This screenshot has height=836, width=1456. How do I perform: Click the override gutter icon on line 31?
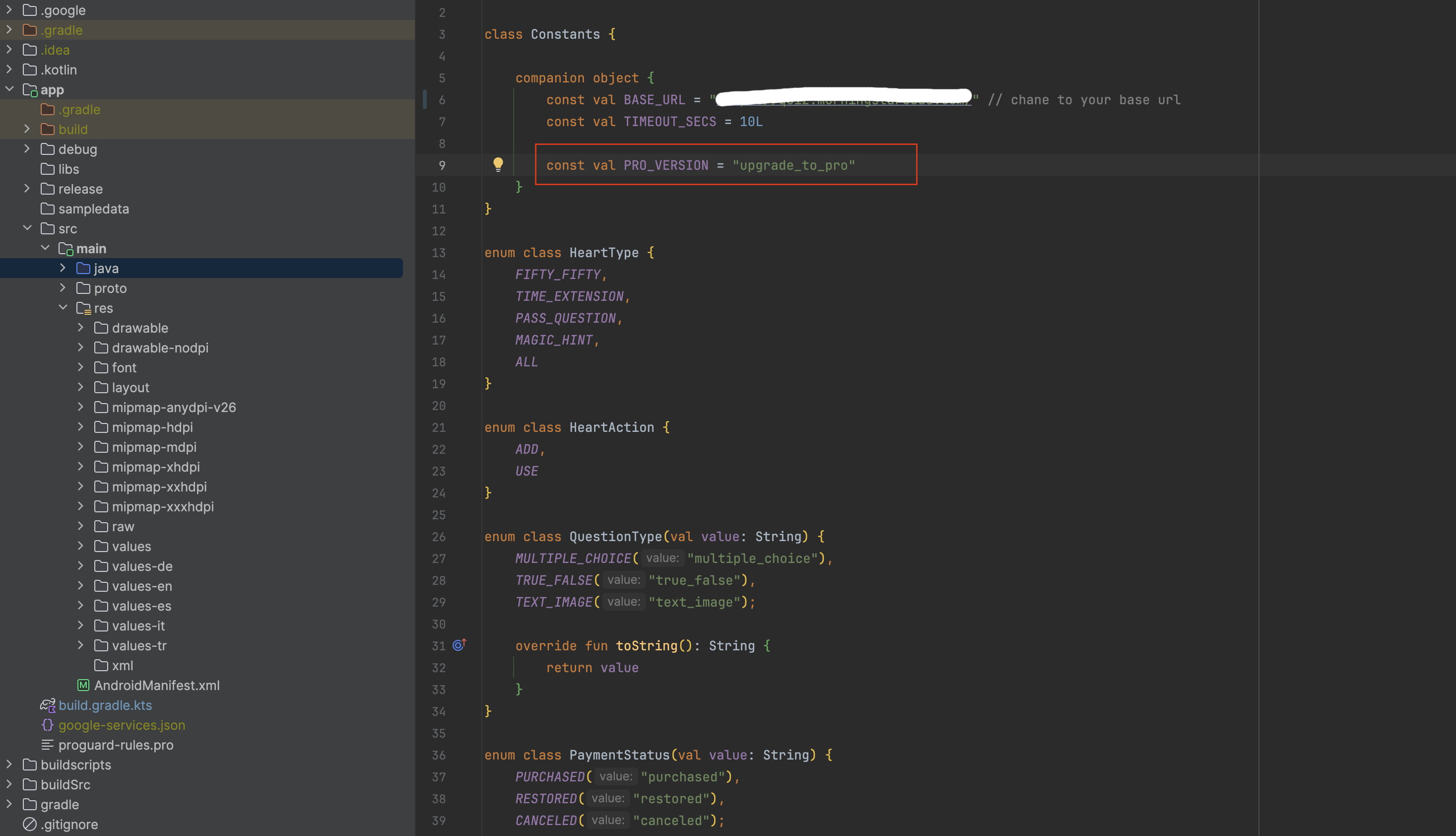(x=459, y=645)
